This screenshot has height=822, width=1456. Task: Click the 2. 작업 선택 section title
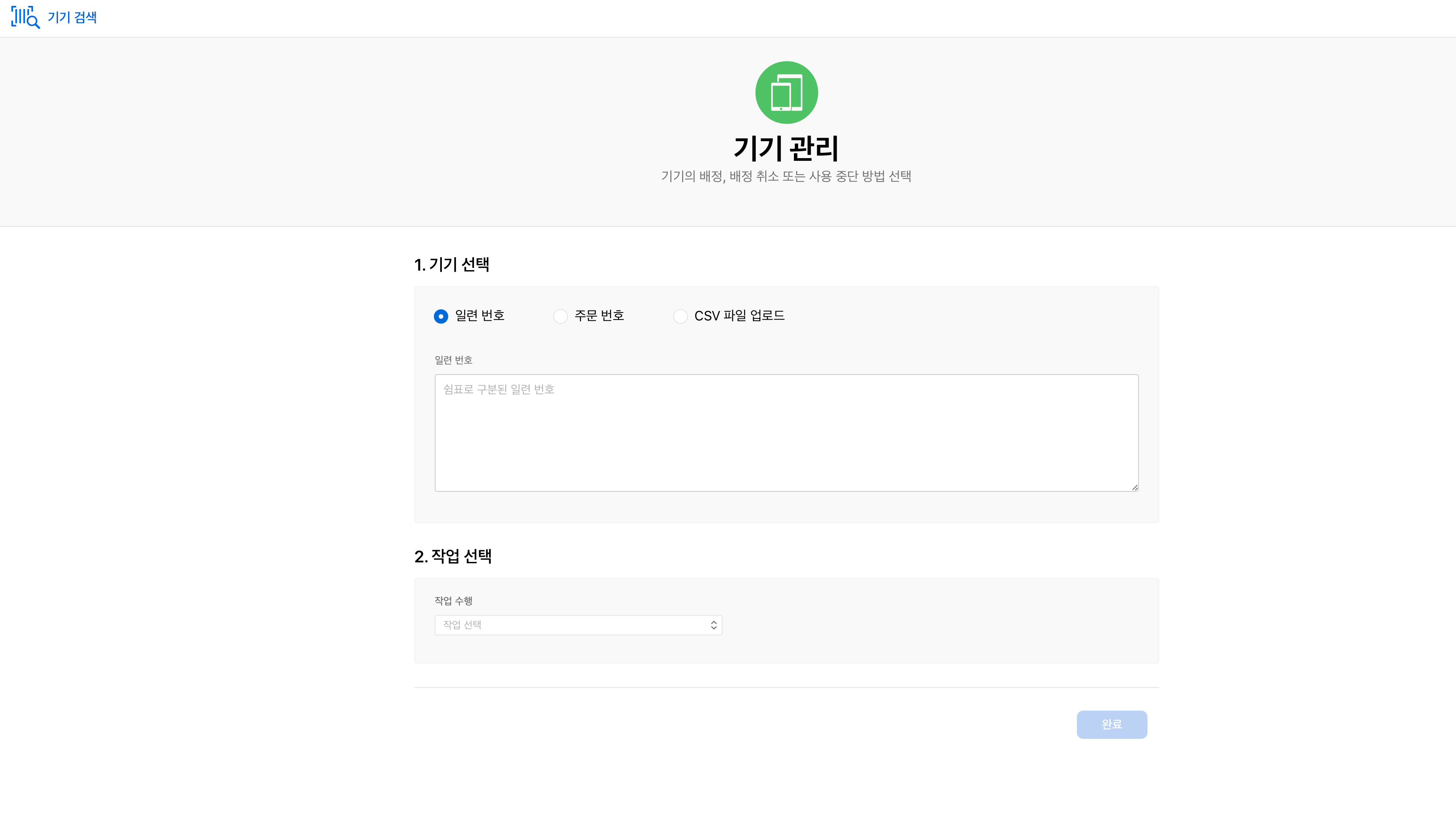(x=453, y=556)
